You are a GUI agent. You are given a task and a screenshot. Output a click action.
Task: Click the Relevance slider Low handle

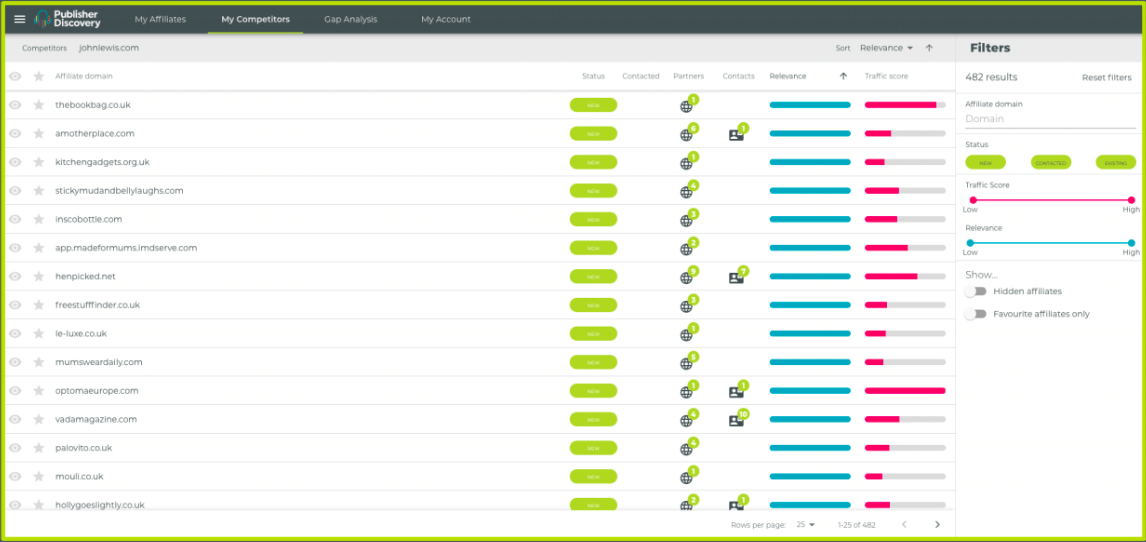tap(971, 243)
